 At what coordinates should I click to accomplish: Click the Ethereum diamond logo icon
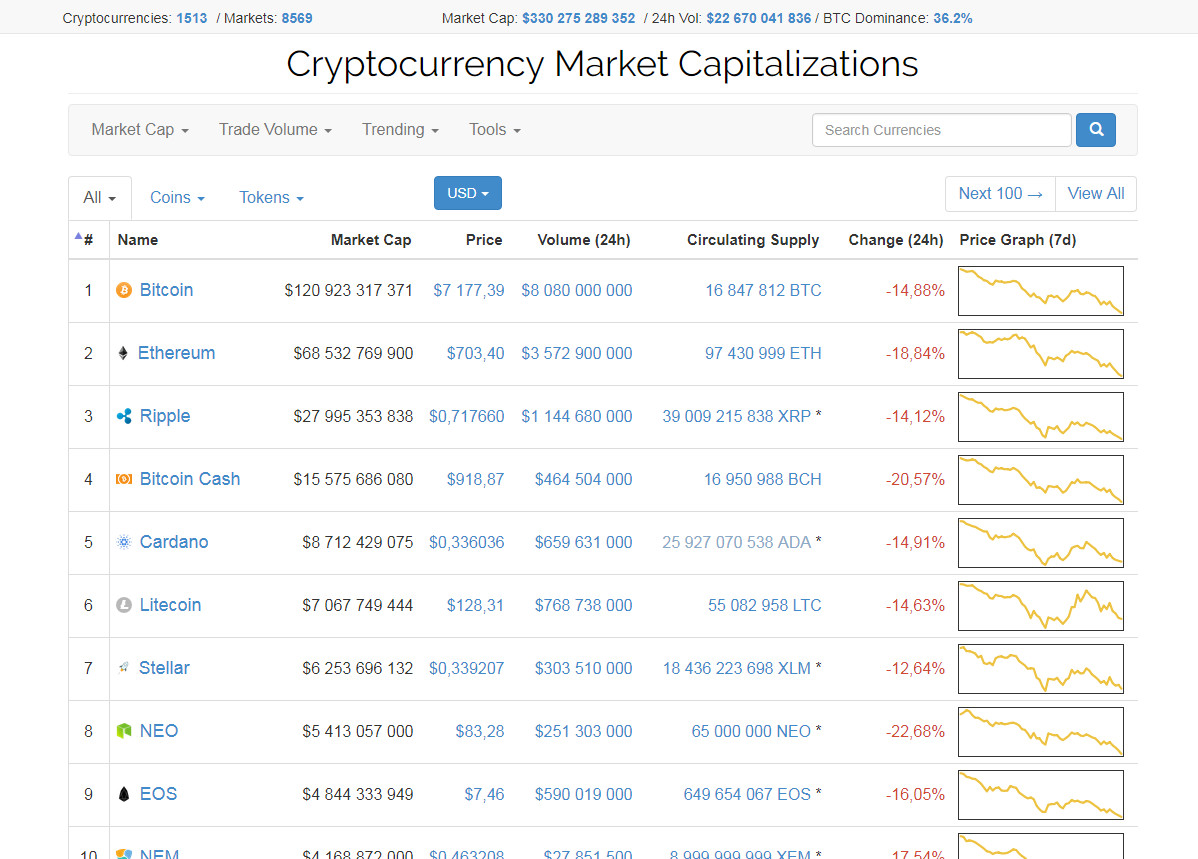[123, 353]
